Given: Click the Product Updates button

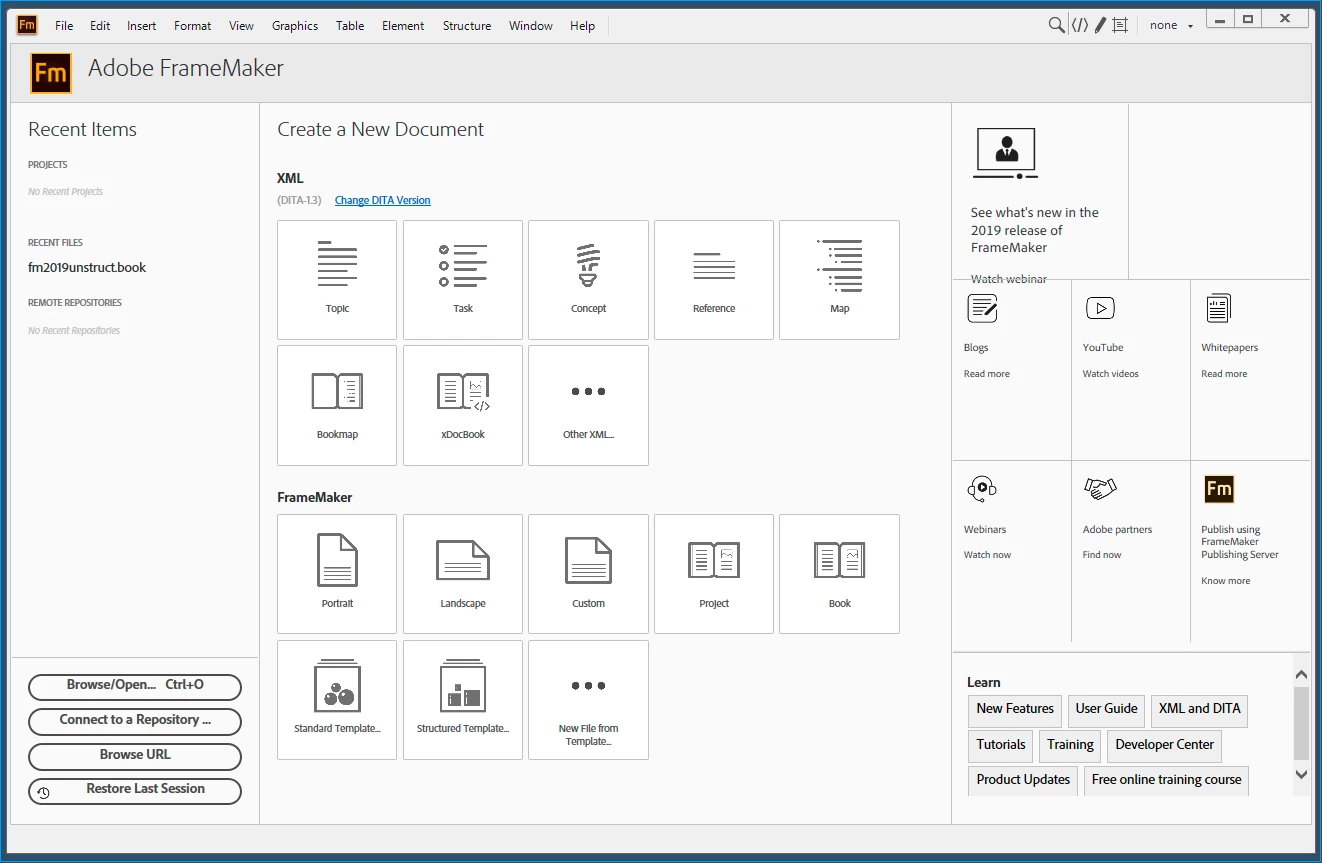Looking at the screenshot, I should pyautogui.click(x=1023, y=780).
